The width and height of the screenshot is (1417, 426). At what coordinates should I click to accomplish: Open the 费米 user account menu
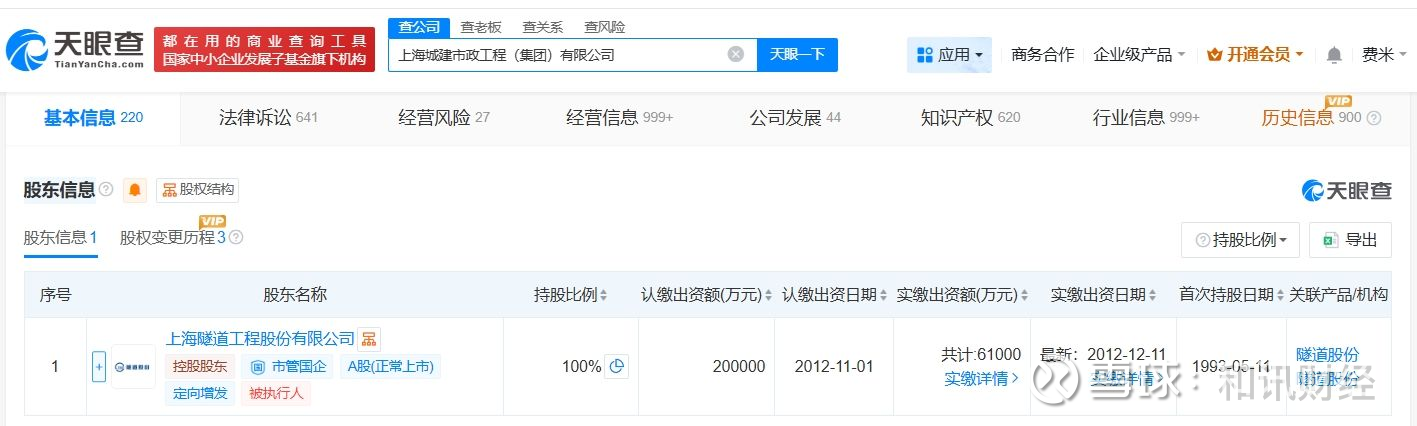(x=1383, y=55)
